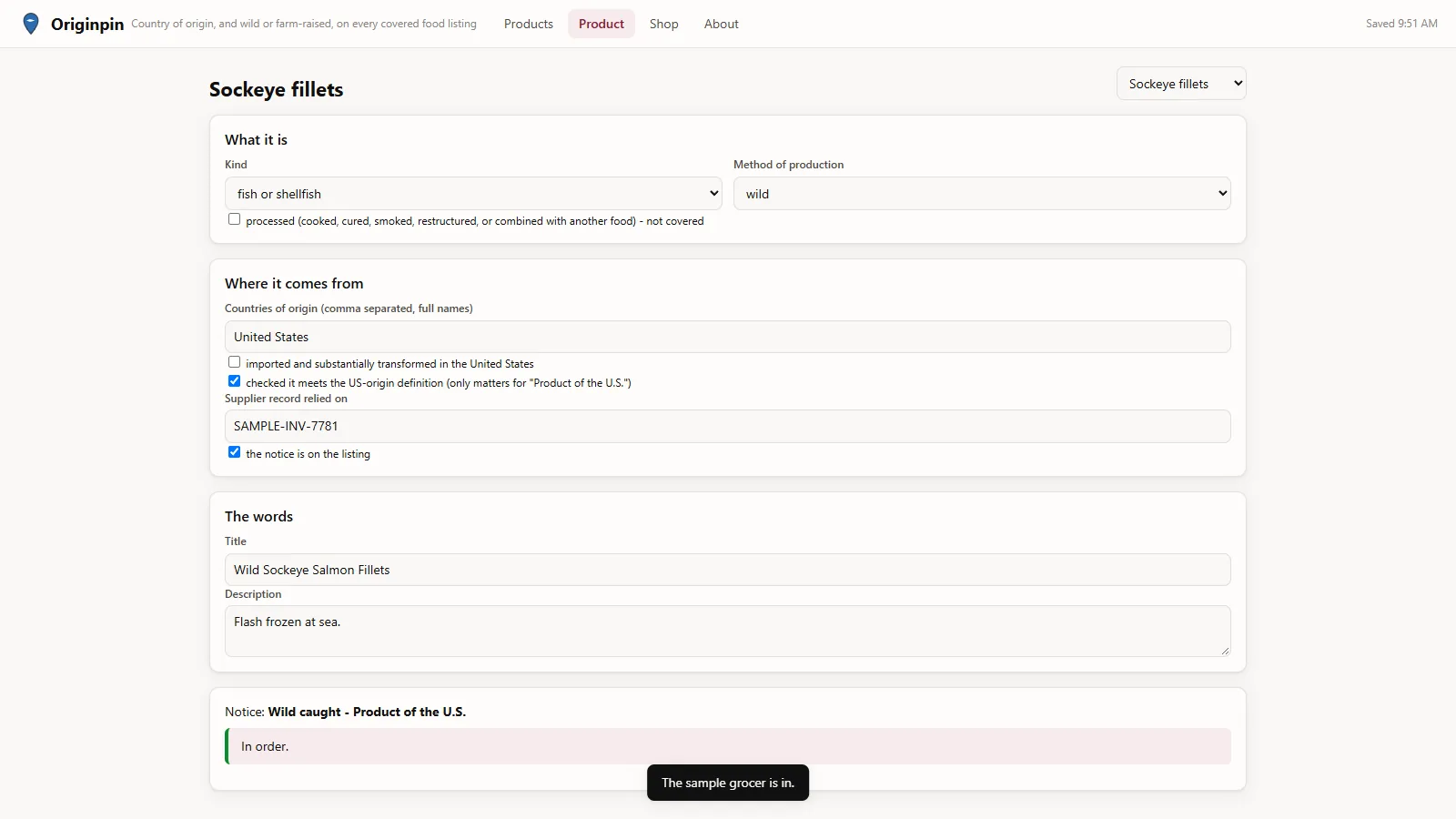Dismiss the sample grocer toast
The image size is (1456, 819).
coord(728,783)
